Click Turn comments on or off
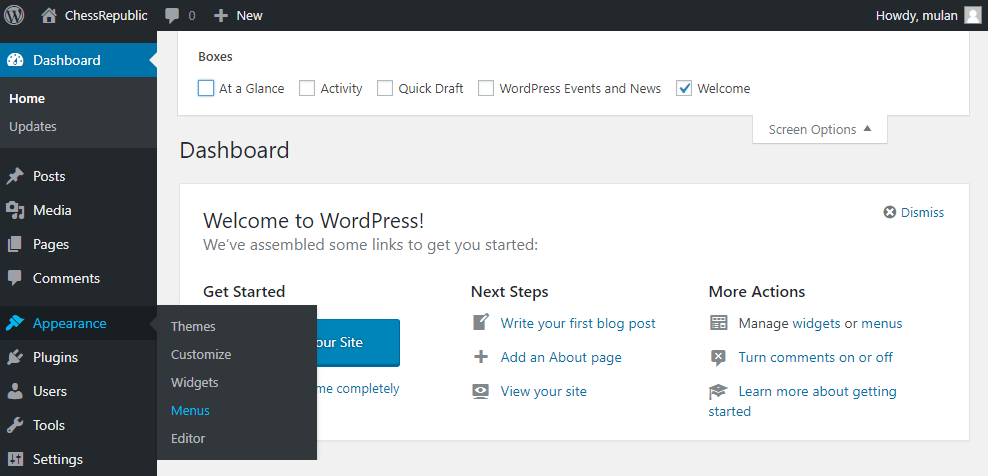The image size is (988, 476). pyautogui.click(x=815, y=357)
